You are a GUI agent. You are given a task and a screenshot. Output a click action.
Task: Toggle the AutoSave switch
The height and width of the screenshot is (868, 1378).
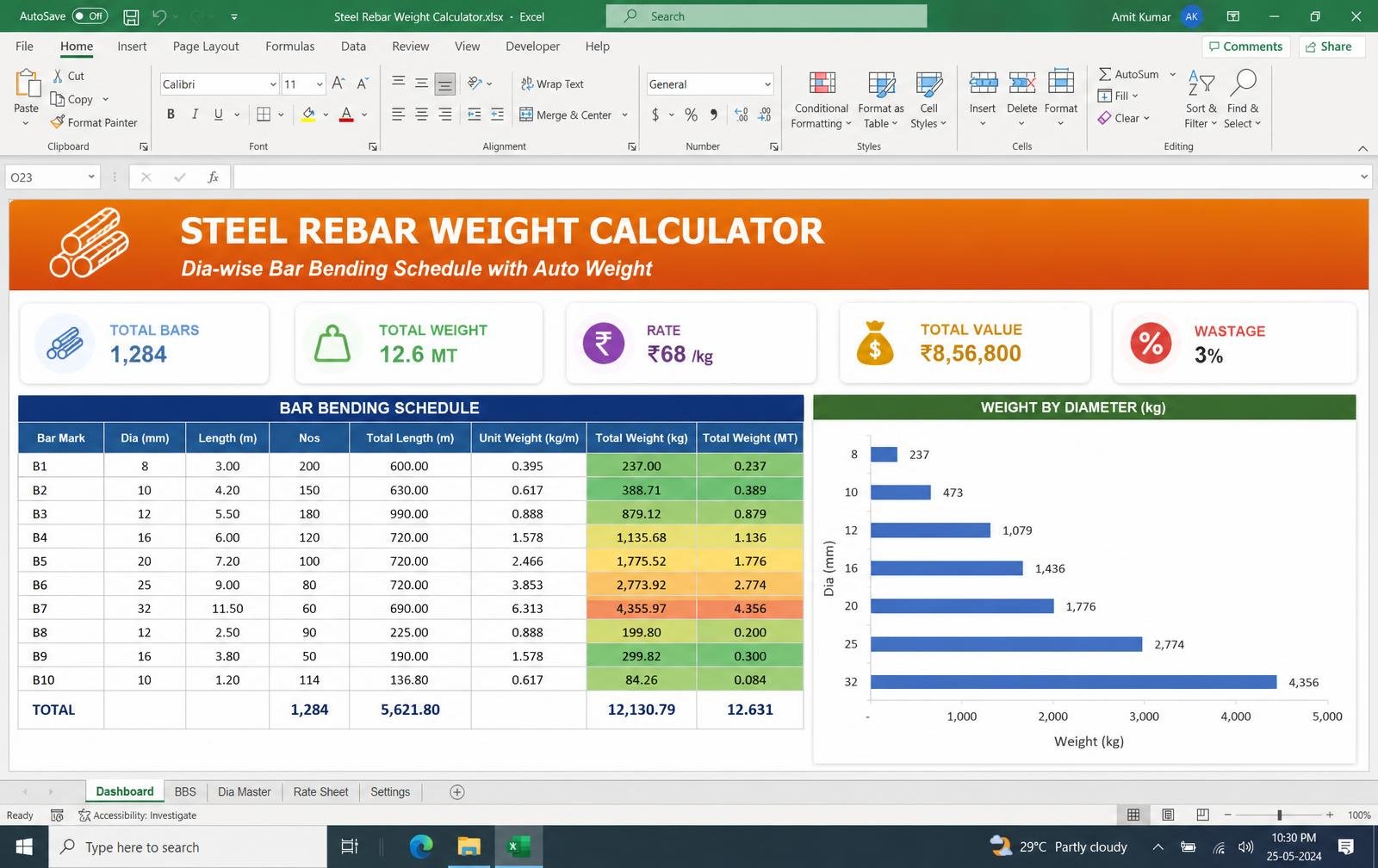pyautogui.click(x=90, y=15)
